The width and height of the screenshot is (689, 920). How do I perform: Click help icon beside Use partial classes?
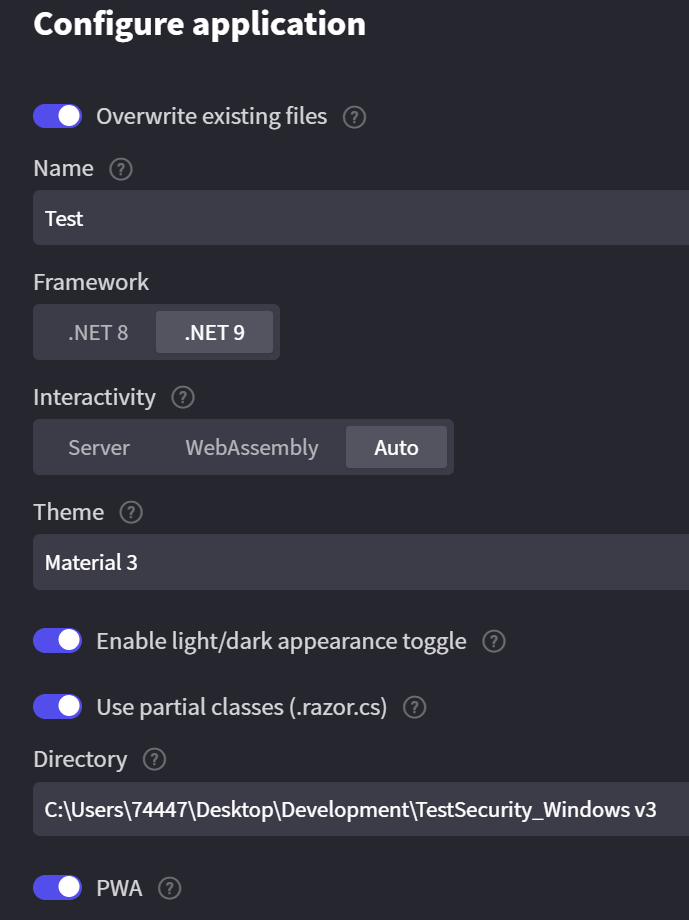coord(414,707)
